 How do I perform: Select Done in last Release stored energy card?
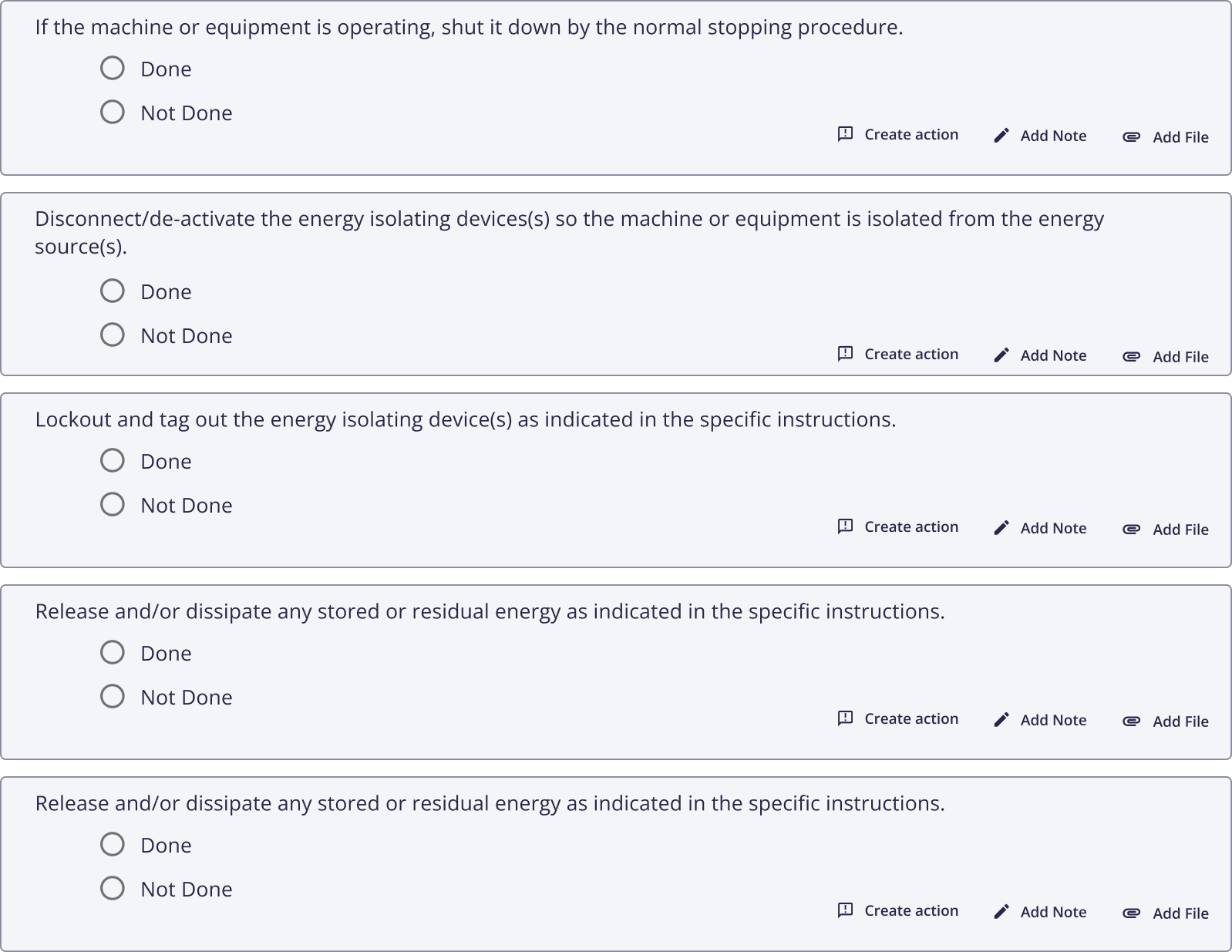click(x=113, y=845)
